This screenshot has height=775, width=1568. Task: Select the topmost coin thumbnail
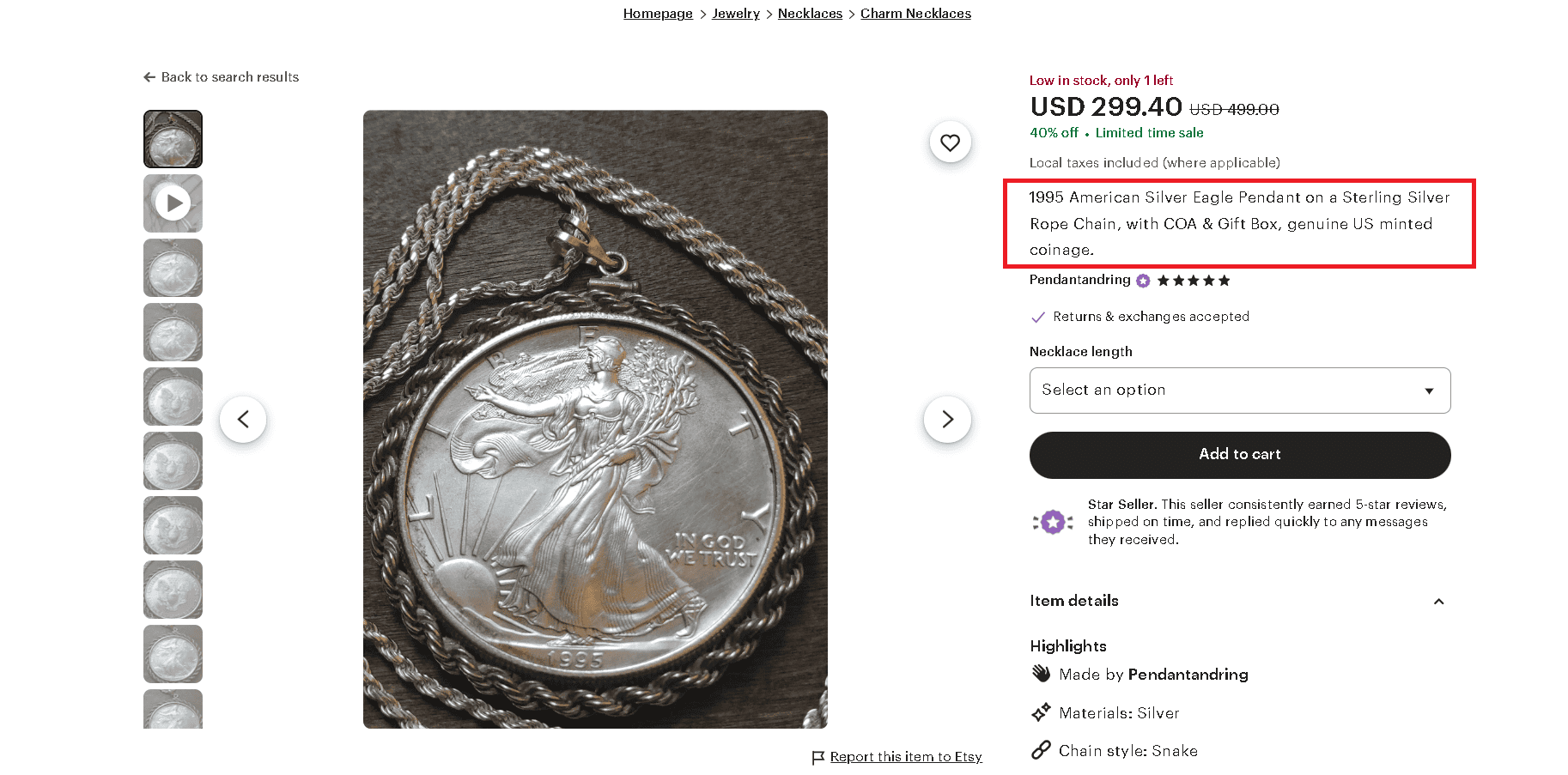(x=173, y=138)
